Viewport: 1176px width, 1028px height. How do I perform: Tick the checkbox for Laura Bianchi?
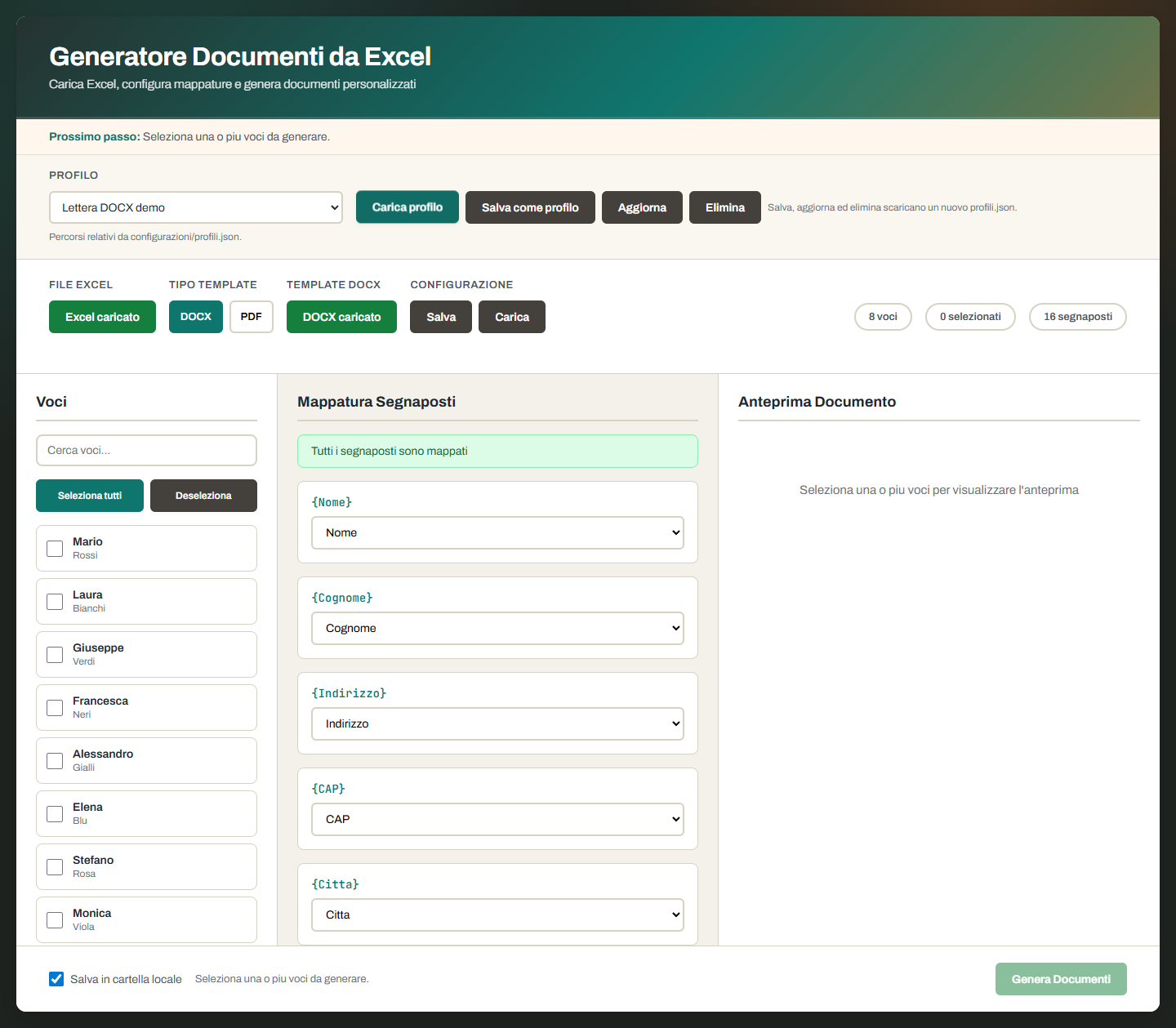point(55,602)
